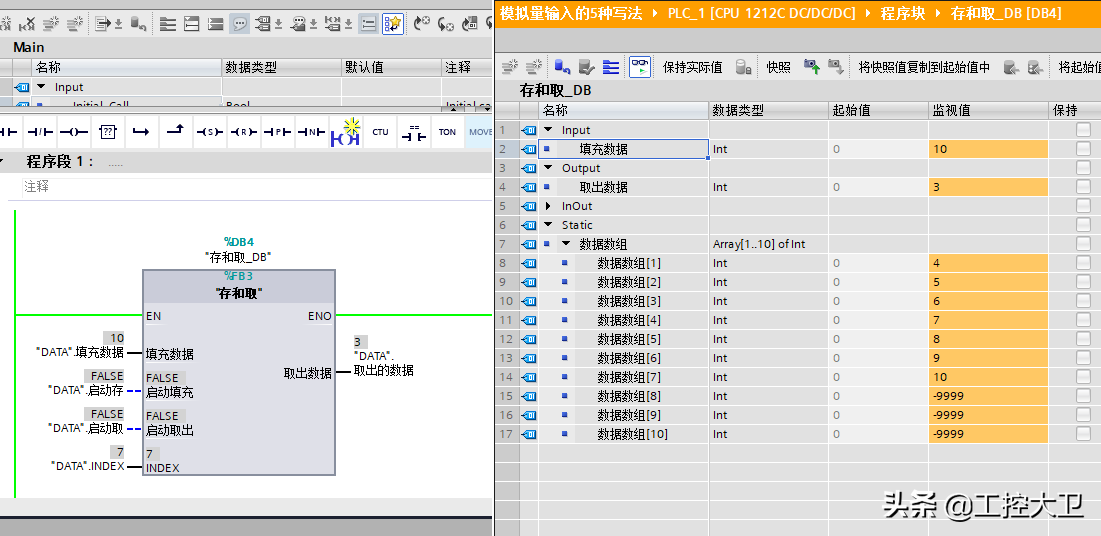The image size is (1101, 536).
Task: Click the database undo icon in DB toolbar
Action: pyautogui.click(x=562, y=67)
